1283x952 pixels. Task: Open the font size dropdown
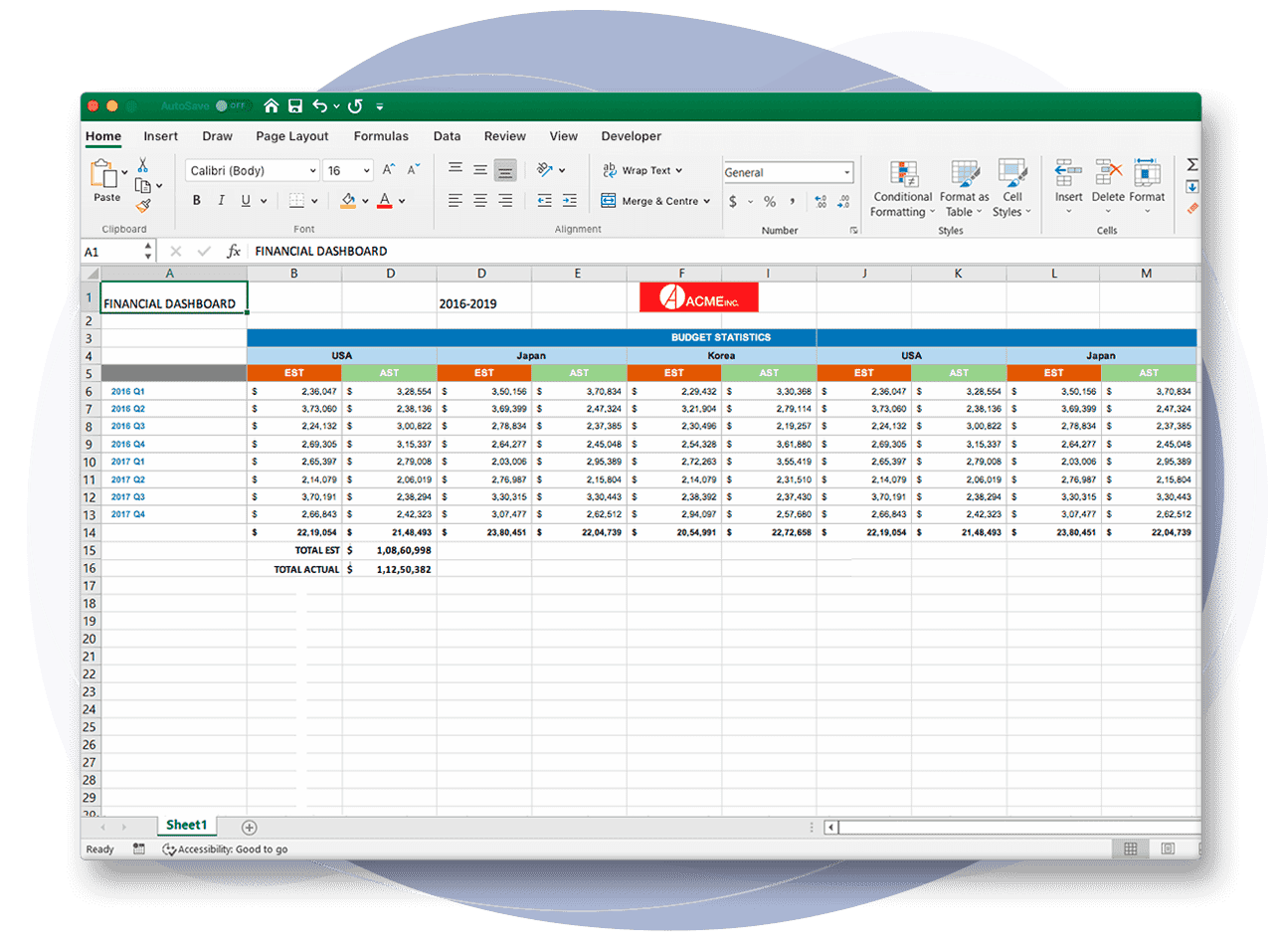[364, 170]
